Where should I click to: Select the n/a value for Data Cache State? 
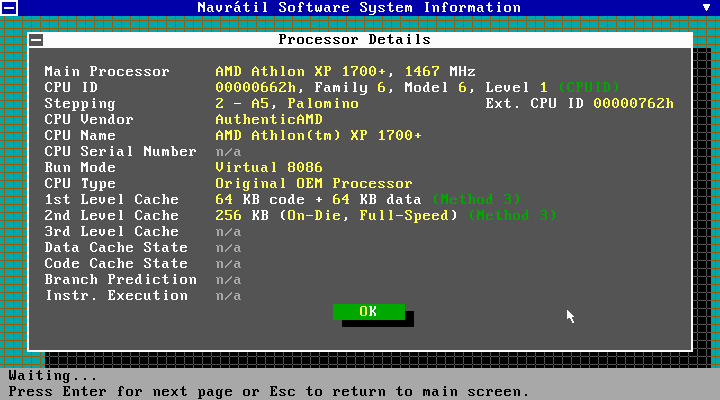tap(229, 248)
